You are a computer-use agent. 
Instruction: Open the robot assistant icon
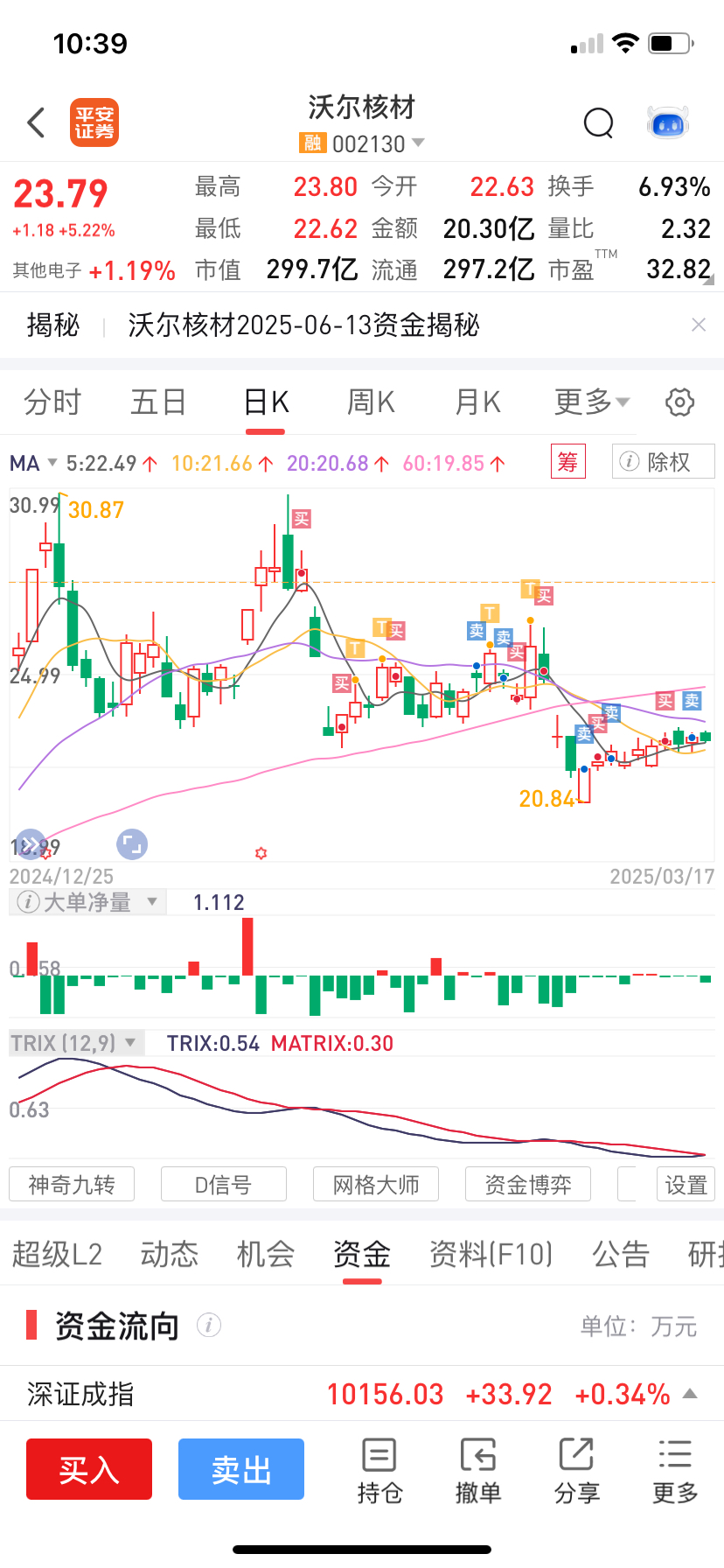pos(668,123)
